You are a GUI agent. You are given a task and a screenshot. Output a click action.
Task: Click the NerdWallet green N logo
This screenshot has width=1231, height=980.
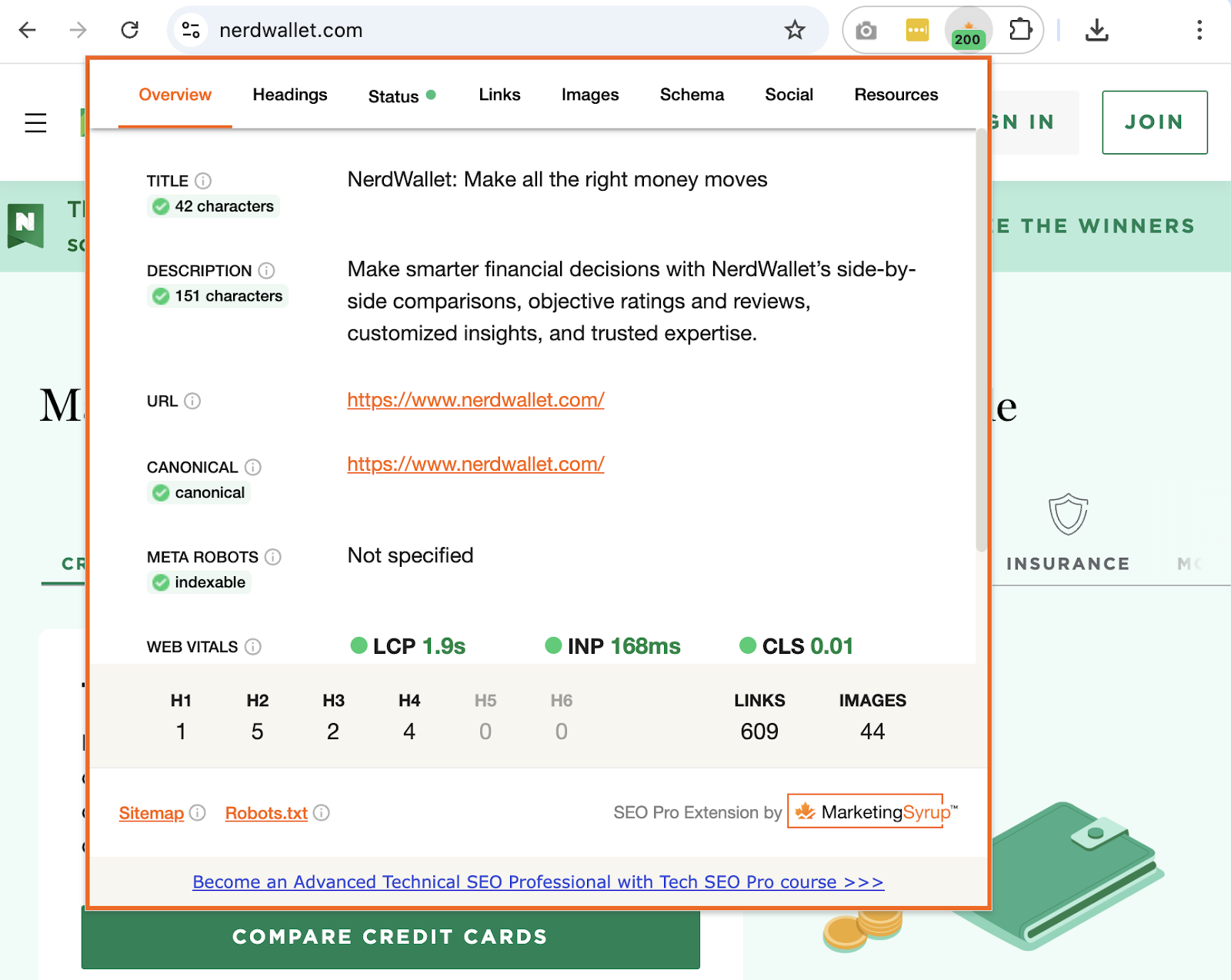click(25, 225)
